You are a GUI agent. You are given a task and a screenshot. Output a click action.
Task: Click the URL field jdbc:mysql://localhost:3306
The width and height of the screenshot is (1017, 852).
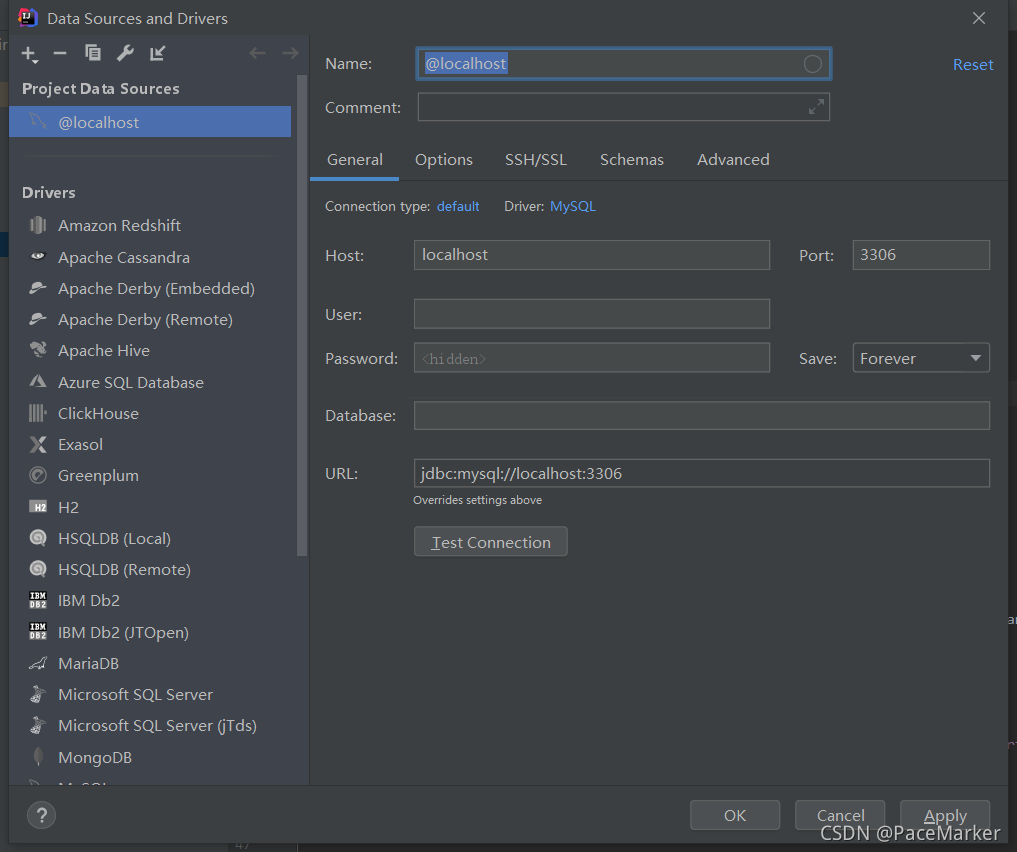click(x=702, y=473)
